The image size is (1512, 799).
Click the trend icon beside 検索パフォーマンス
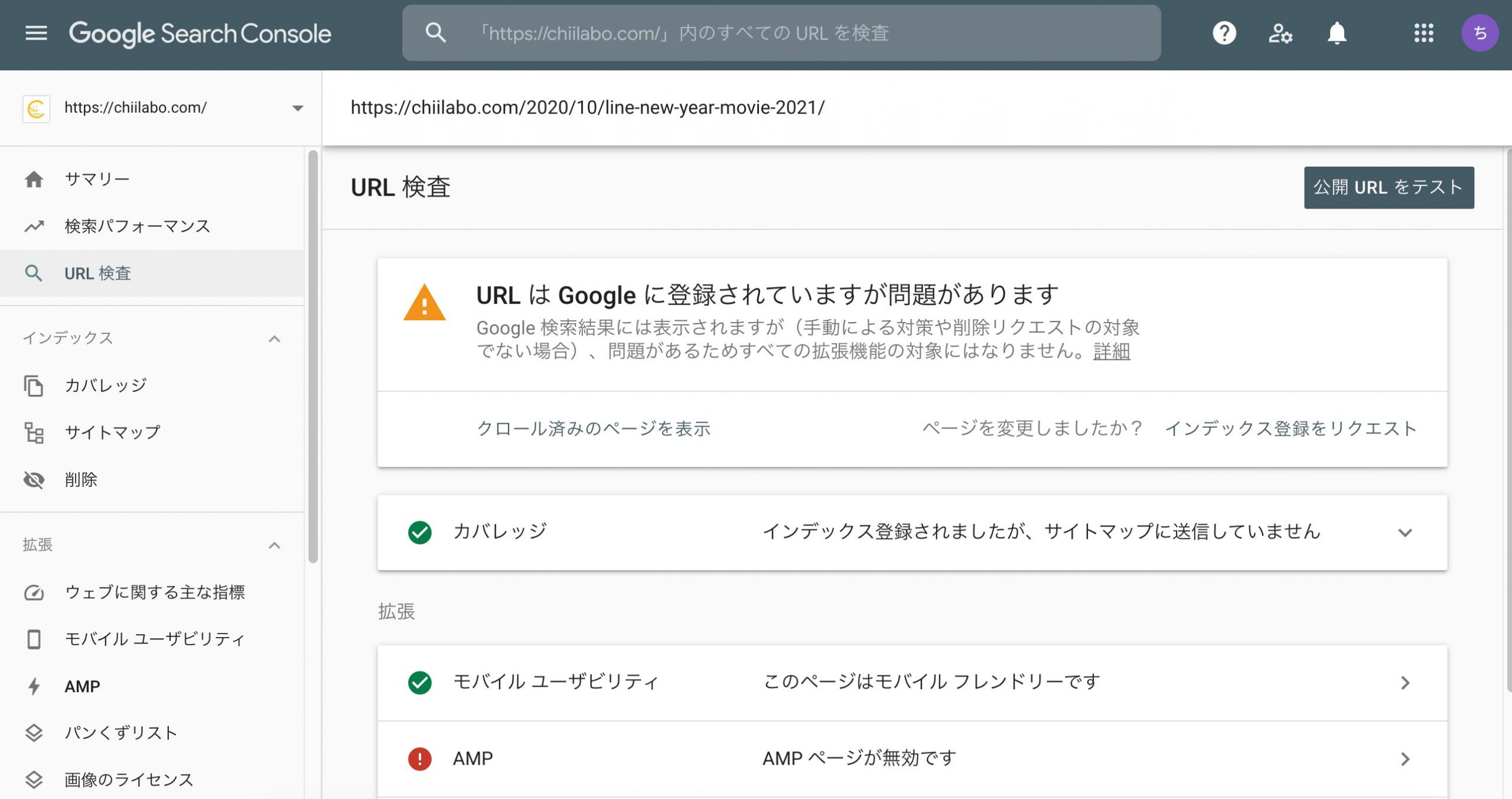[34, 226]
